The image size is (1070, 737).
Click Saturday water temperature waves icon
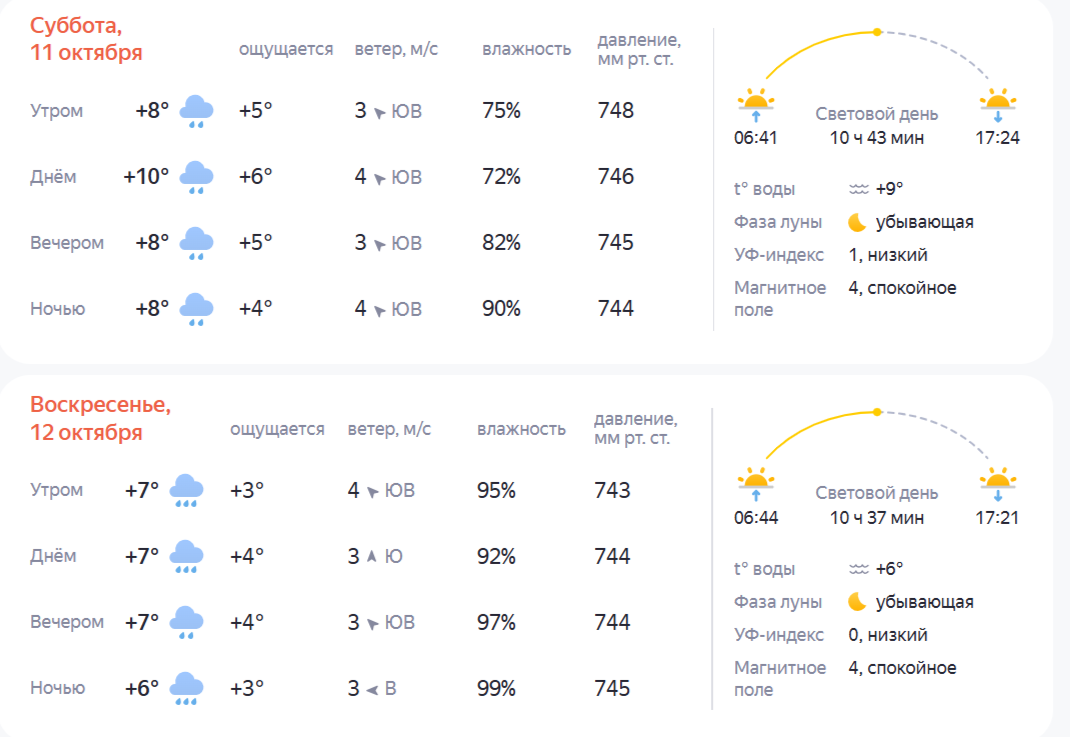tap(858, 189)
